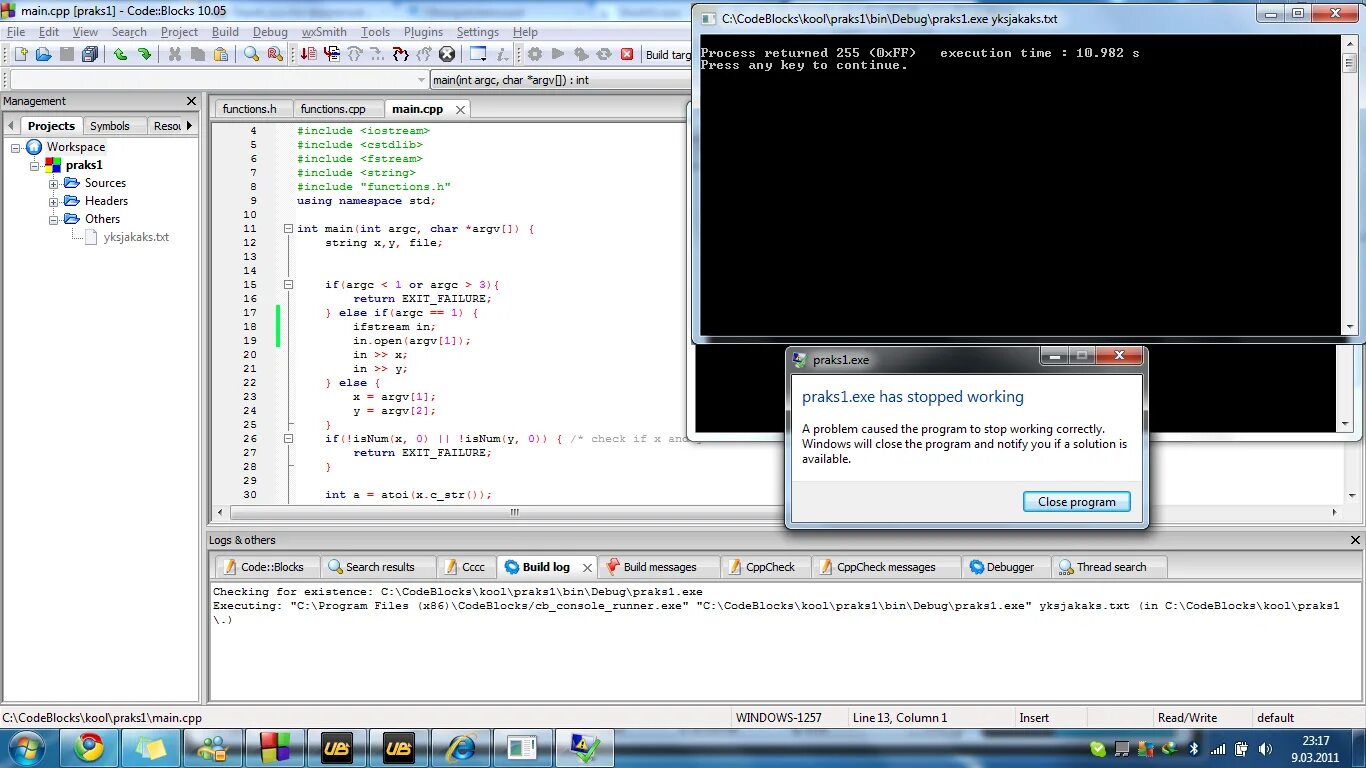Paste from clipboard via toolbar icon
This screenshot has width=1366, height=768.
pyautogui.click(x=221, y=54)
